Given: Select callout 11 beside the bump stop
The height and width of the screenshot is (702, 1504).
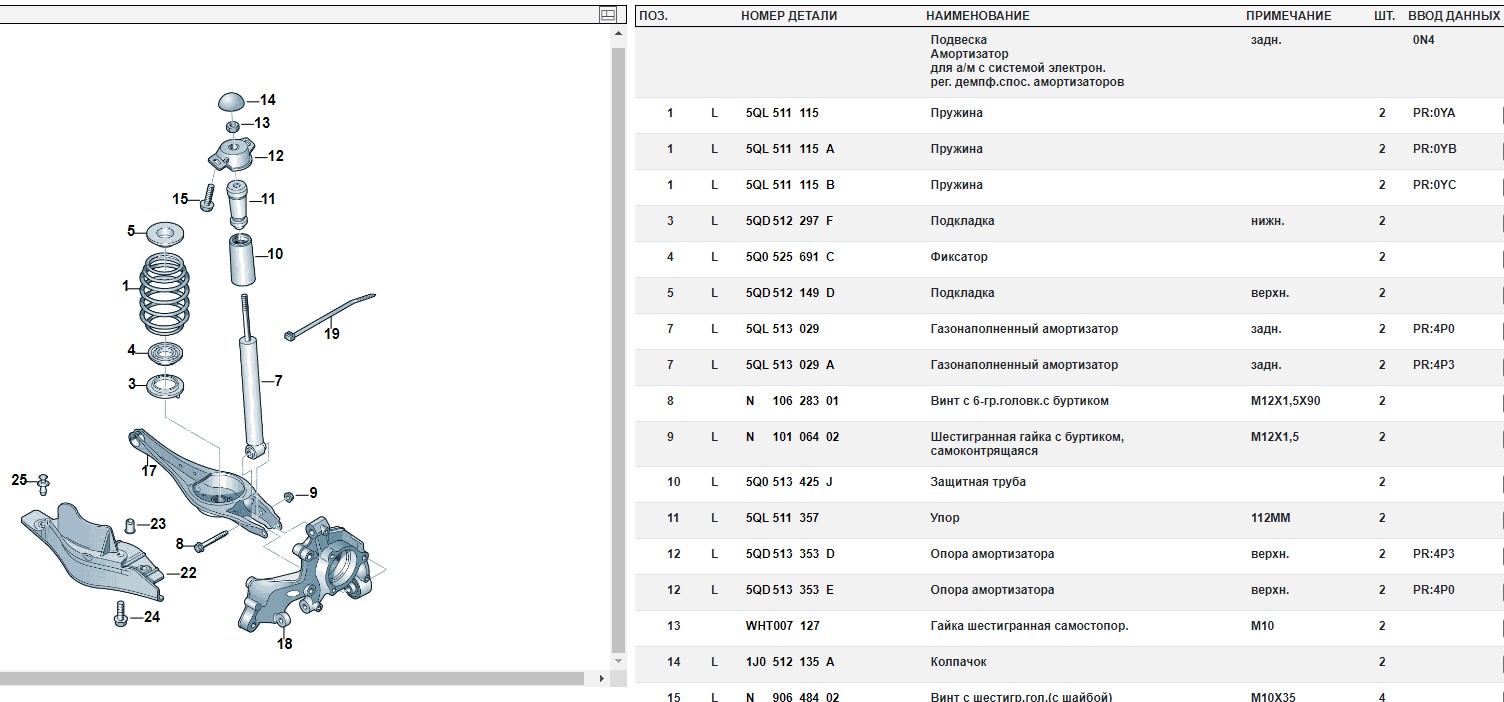Looking at the screenshot, I should (267, 199).
